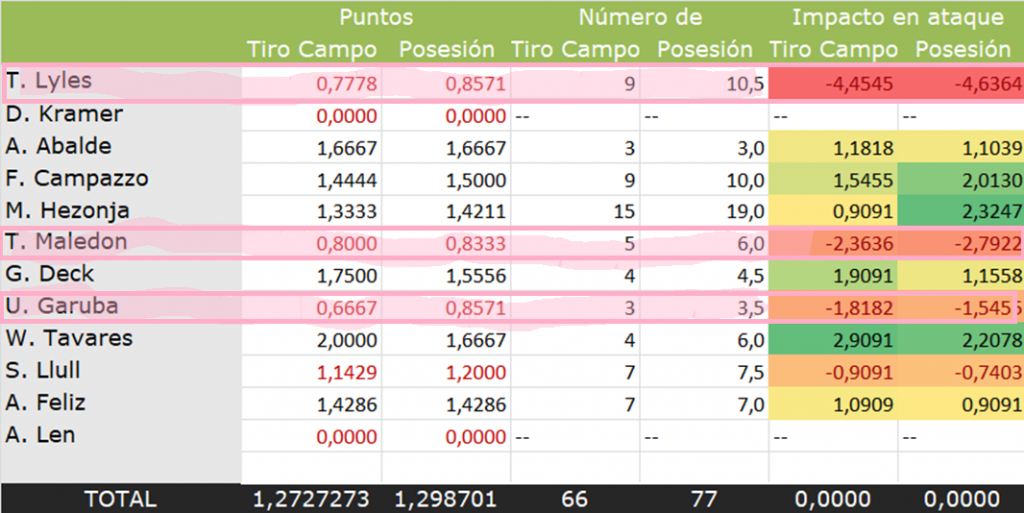Click the TOTAL row label
The height and width of the screenshot is (513, 1024).
[x=120, y=499]
